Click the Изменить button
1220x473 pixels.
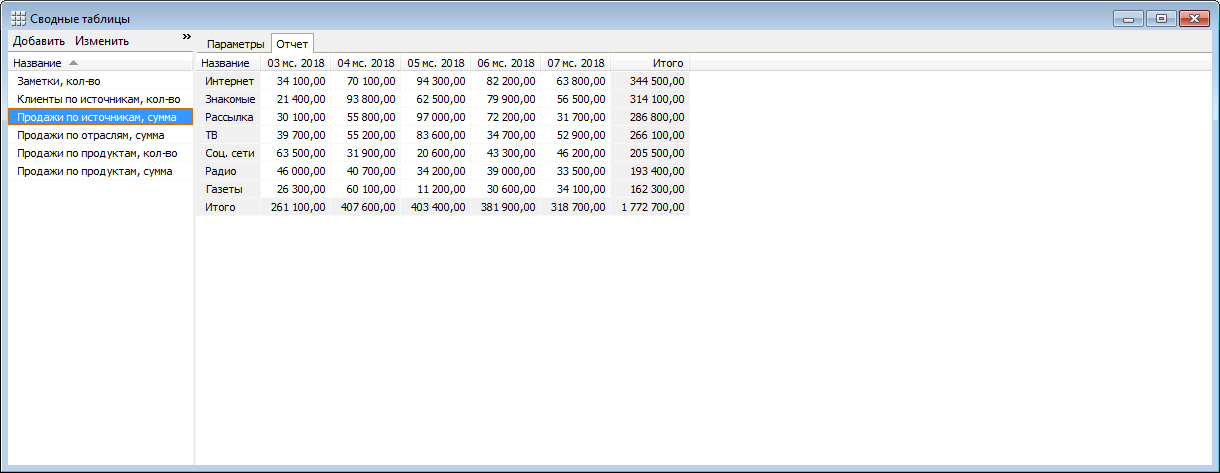tap(102, 41)
